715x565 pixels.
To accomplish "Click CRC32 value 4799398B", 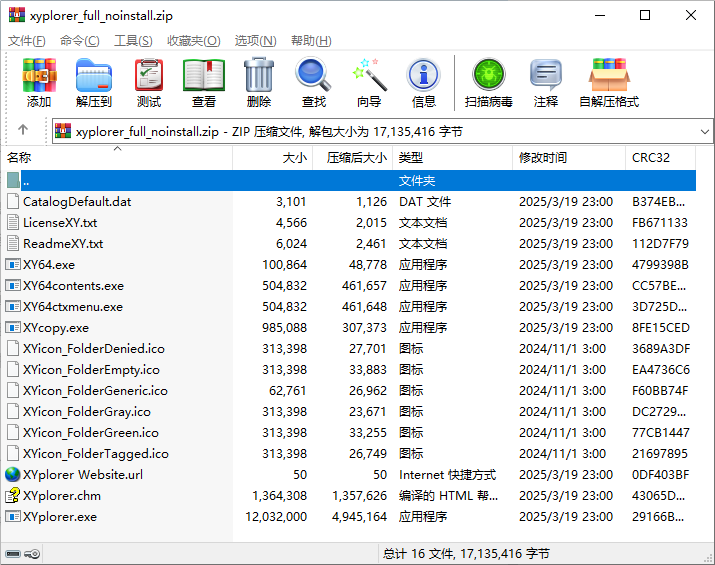I will [660, 265].
